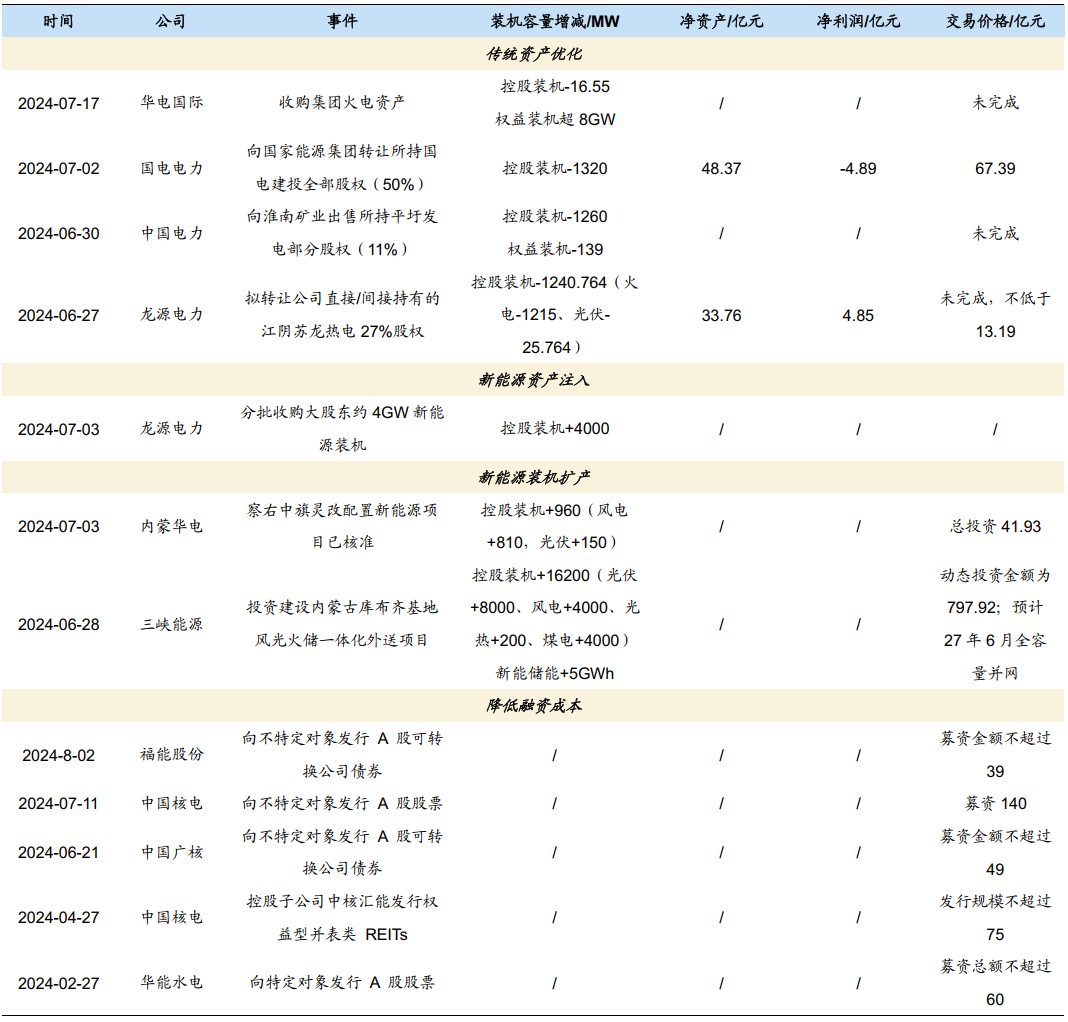Select the transaction price 67.39 cell
The image size is (1068, 1022).
click(995, 168)
